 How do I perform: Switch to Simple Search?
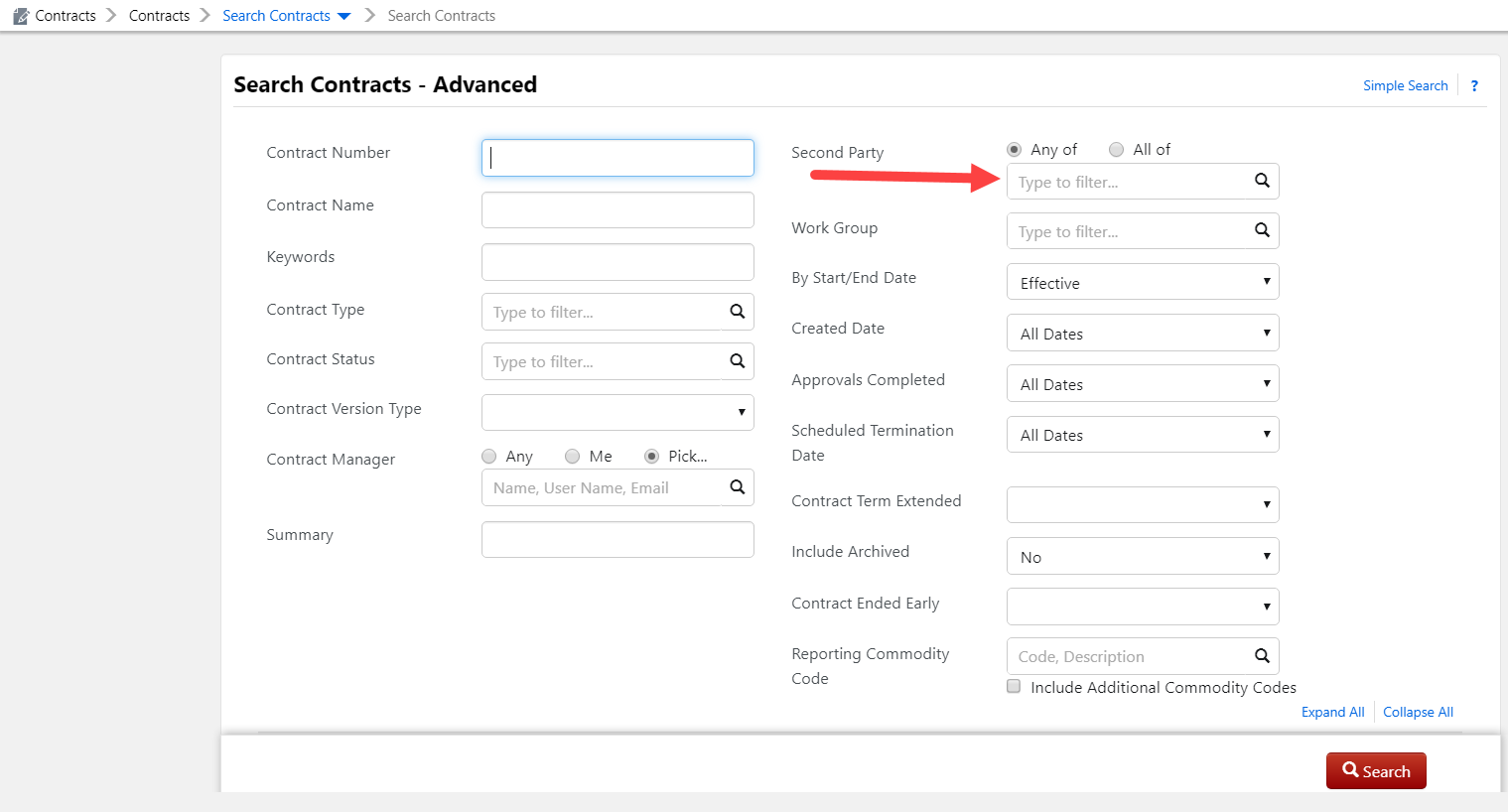1405,85
